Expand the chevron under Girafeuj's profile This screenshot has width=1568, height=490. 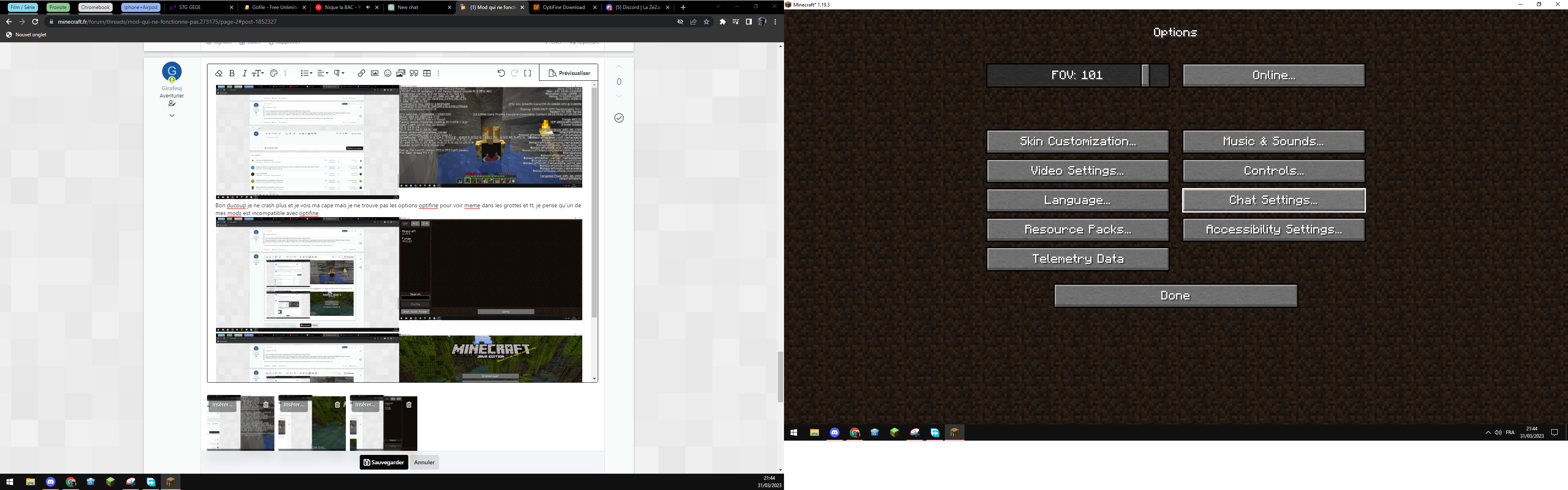[172, 115]
